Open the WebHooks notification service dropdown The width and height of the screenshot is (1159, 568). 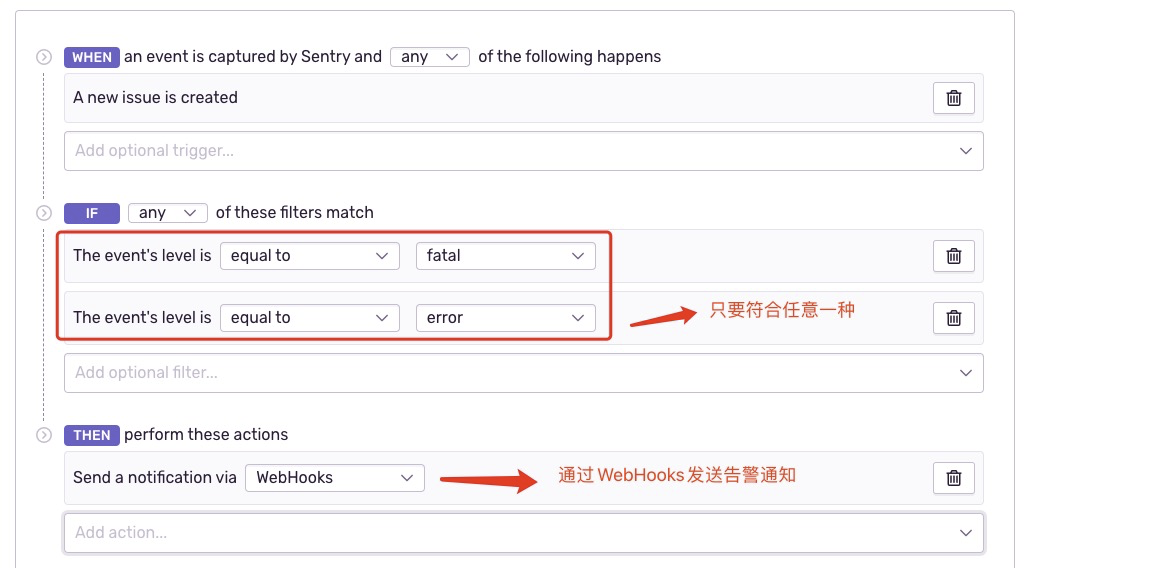coord(334,478)
